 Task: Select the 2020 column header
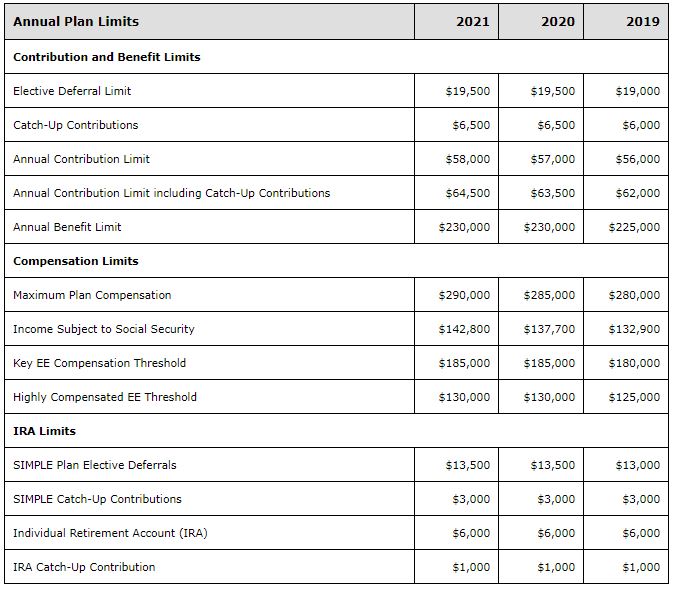pos(558,21)
